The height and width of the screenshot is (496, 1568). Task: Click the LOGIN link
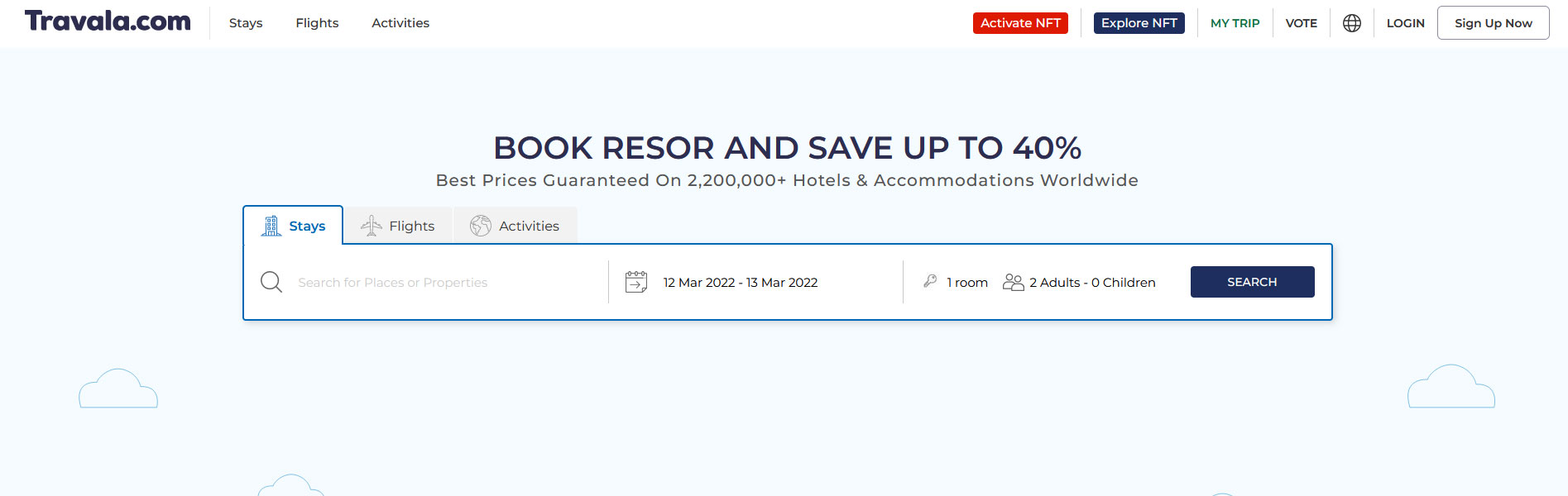click(x=1406, y=23)
